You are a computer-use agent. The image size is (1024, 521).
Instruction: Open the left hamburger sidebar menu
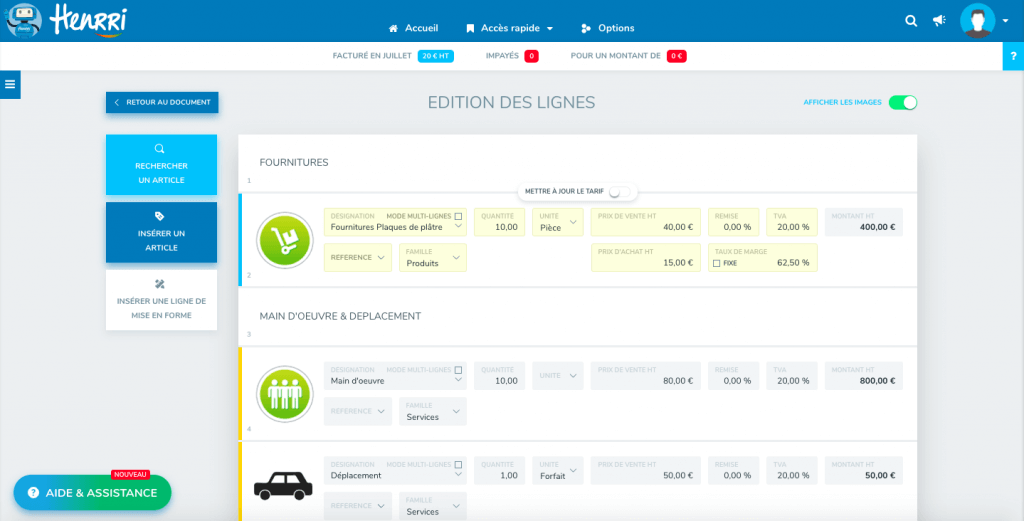10,84
